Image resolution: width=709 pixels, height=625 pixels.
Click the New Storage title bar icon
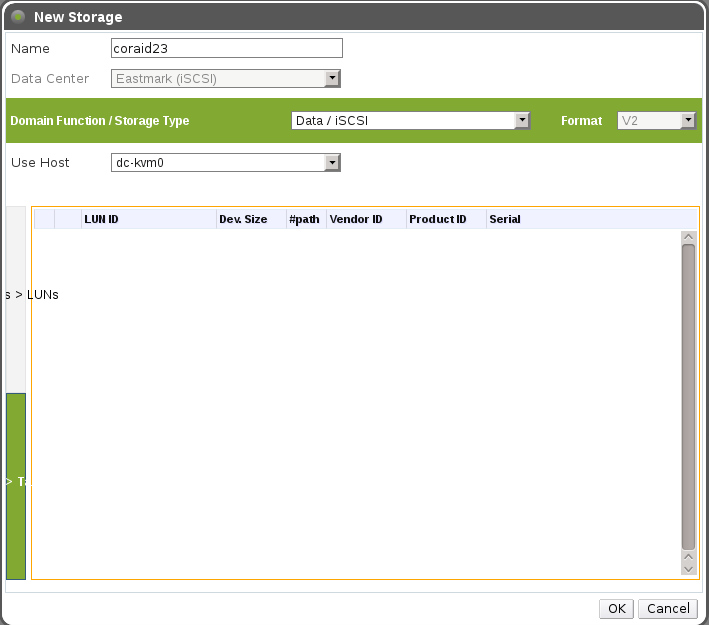pos(17,17)
